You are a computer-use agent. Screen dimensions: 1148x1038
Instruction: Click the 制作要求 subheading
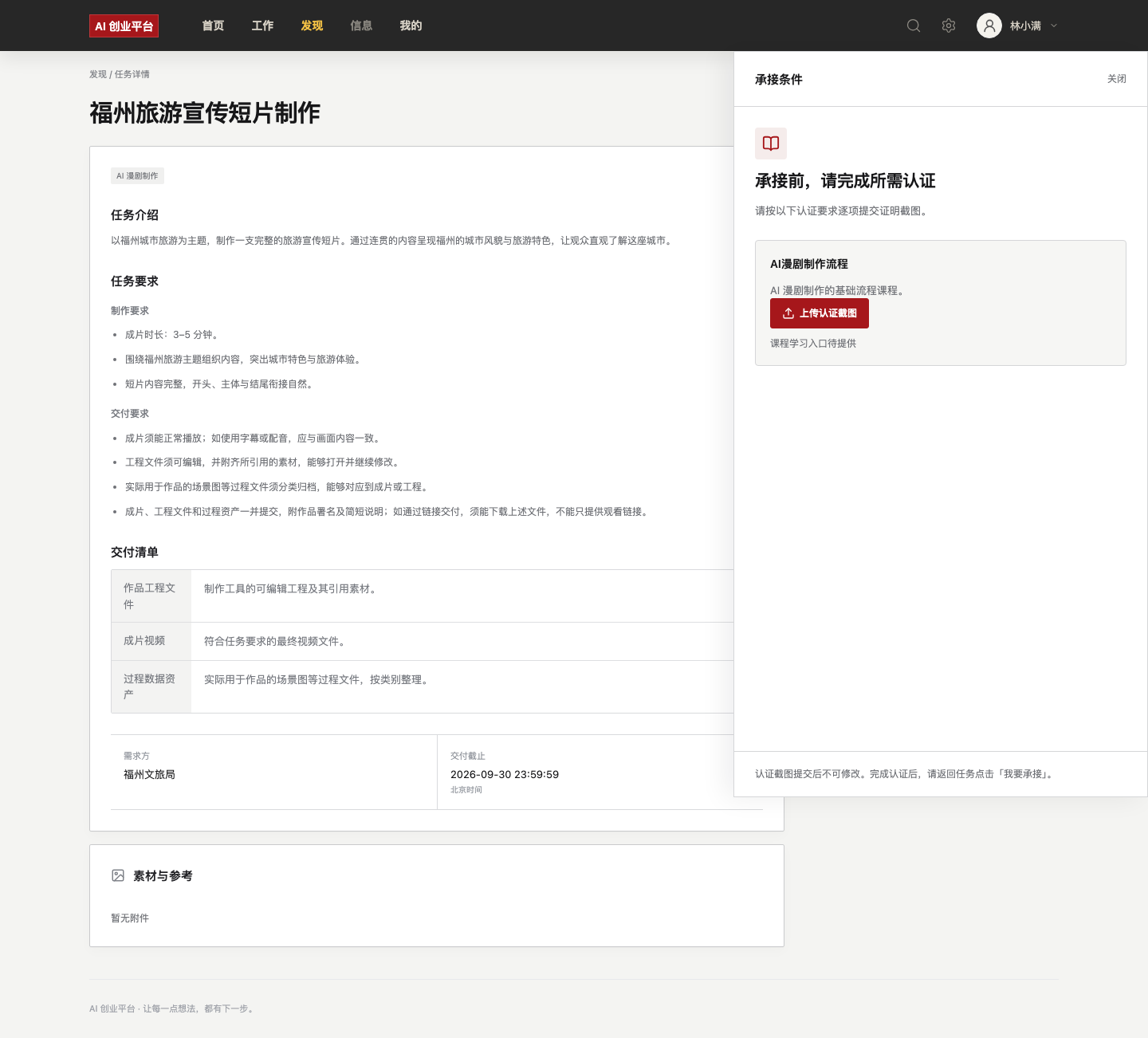(130, 311)
